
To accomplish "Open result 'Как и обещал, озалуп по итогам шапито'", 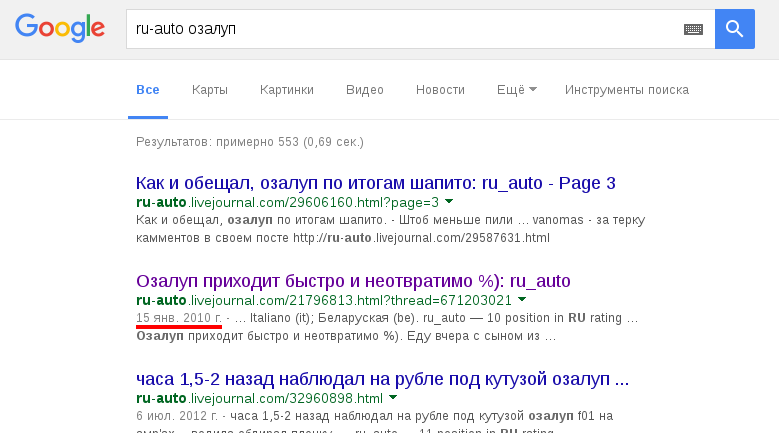I will [x=376, y=183].
